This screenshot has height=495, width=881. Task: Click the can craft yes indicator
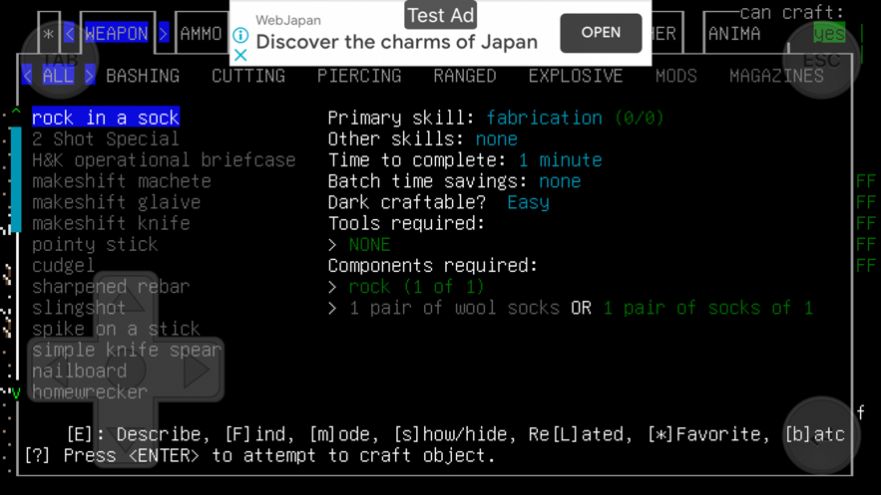point(829,34)
